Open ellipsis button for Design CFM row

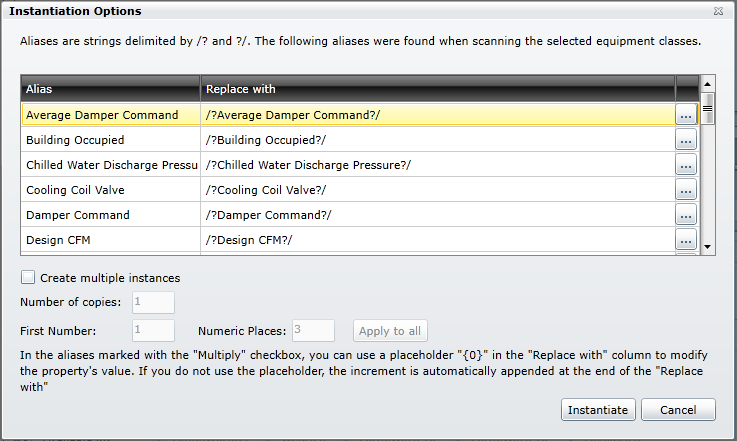(x=685, y=240)
